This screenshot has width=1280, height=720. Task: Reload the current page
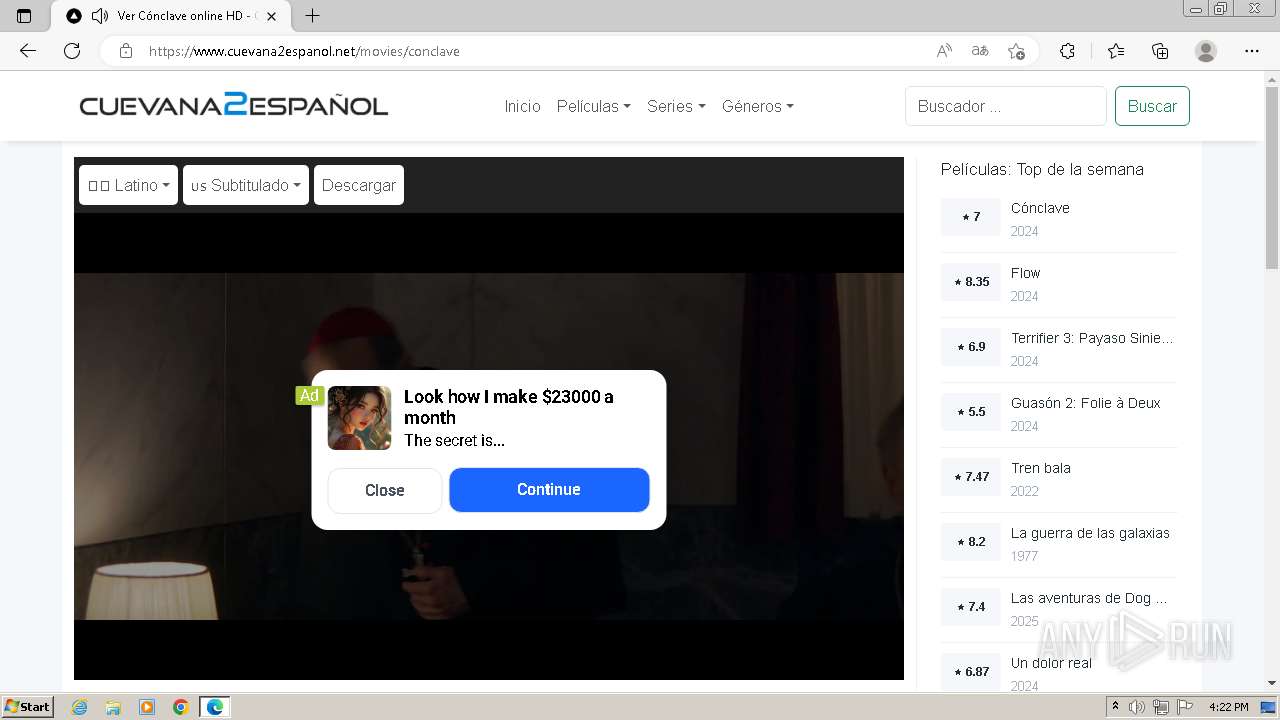tap(72, 51)
